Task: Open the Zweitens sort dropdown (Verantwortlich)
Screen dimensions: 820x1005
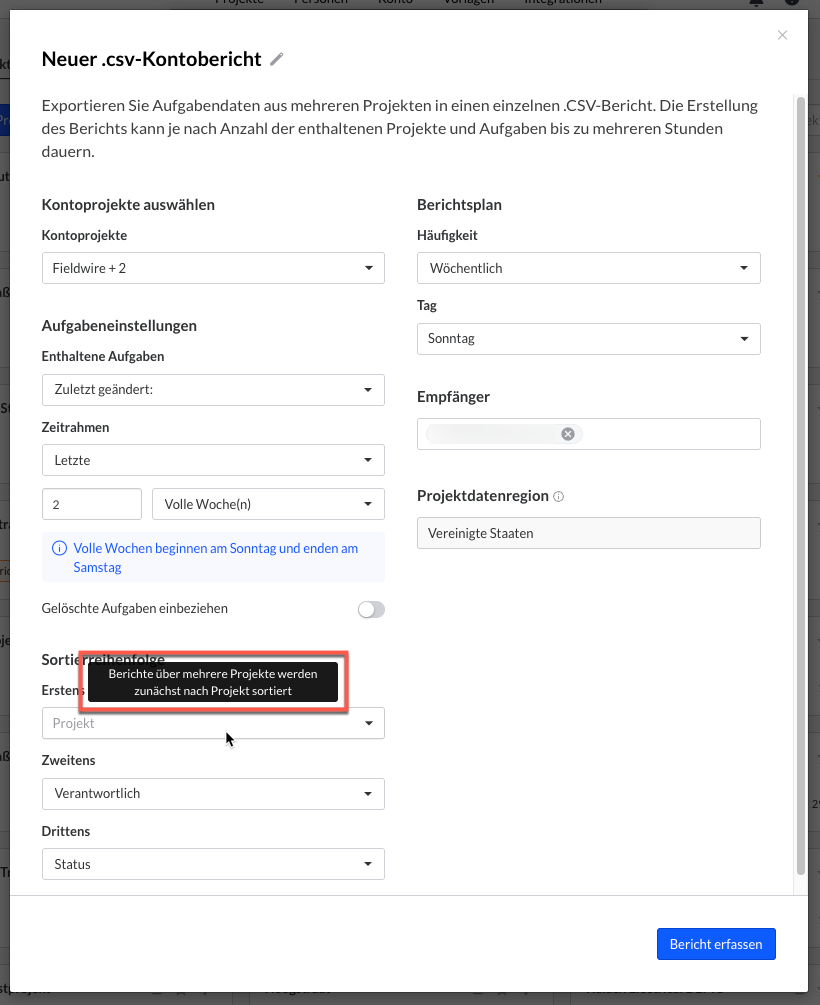Action: pyautogui.click(x=213, y=794)
